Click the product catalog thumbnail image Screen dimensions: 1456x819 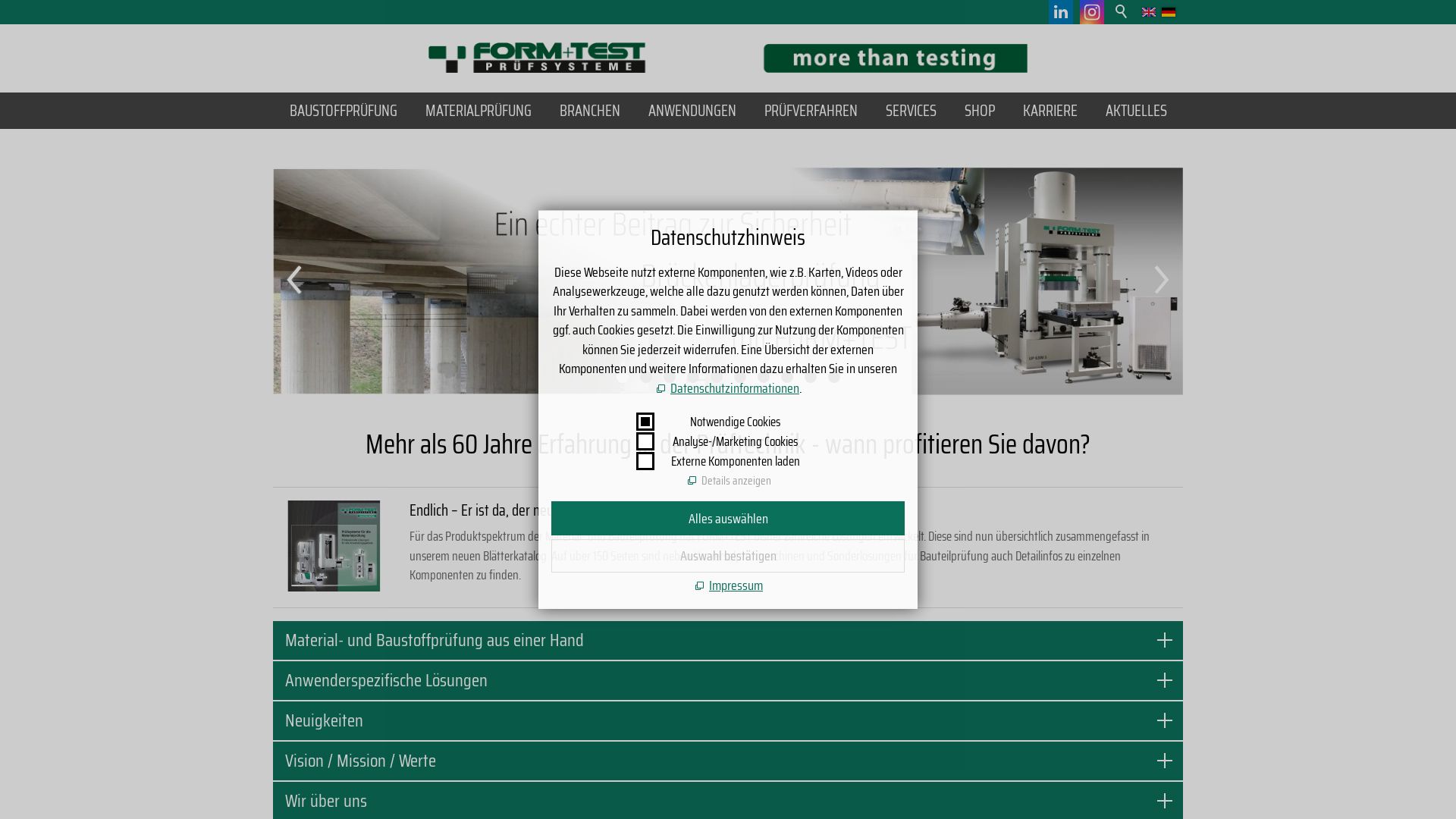click(333, 546)
